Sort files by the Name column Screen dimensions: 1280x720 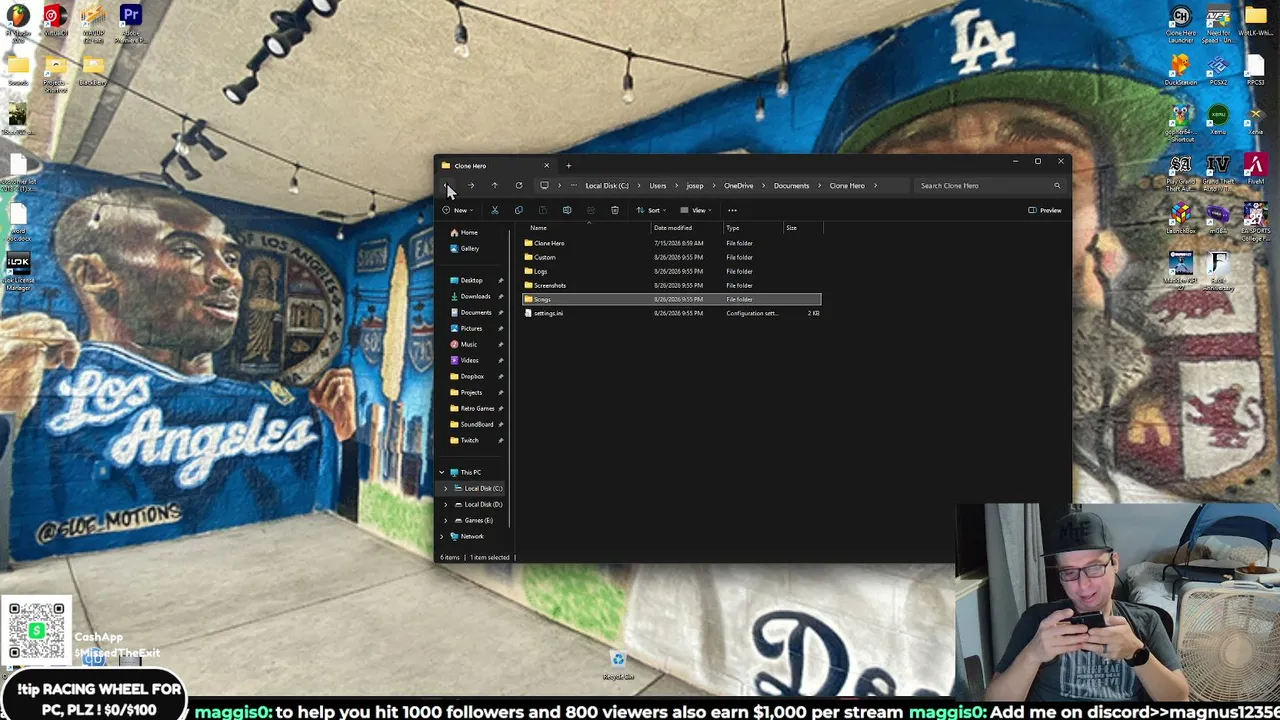538,228
